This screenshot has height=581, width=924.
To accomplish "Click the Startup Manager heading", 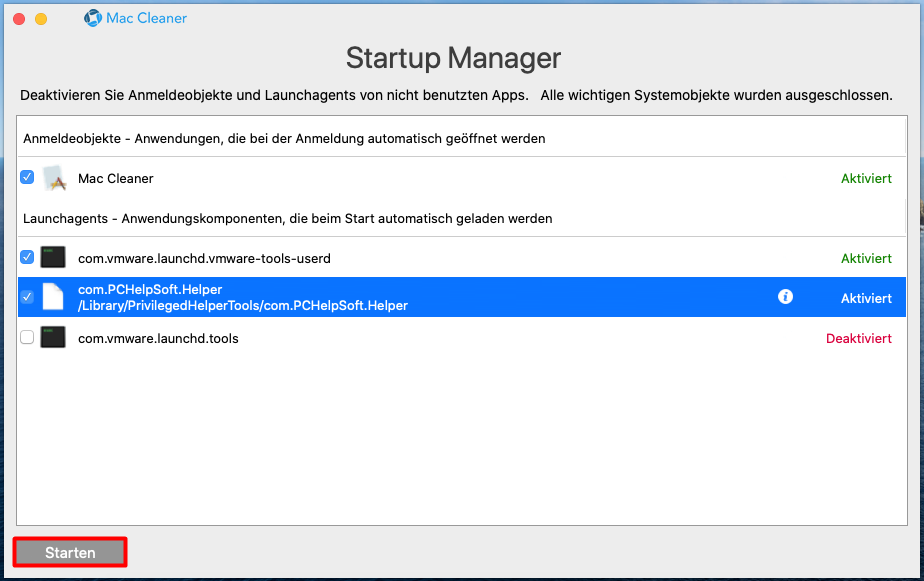I will tap(453, 58).
